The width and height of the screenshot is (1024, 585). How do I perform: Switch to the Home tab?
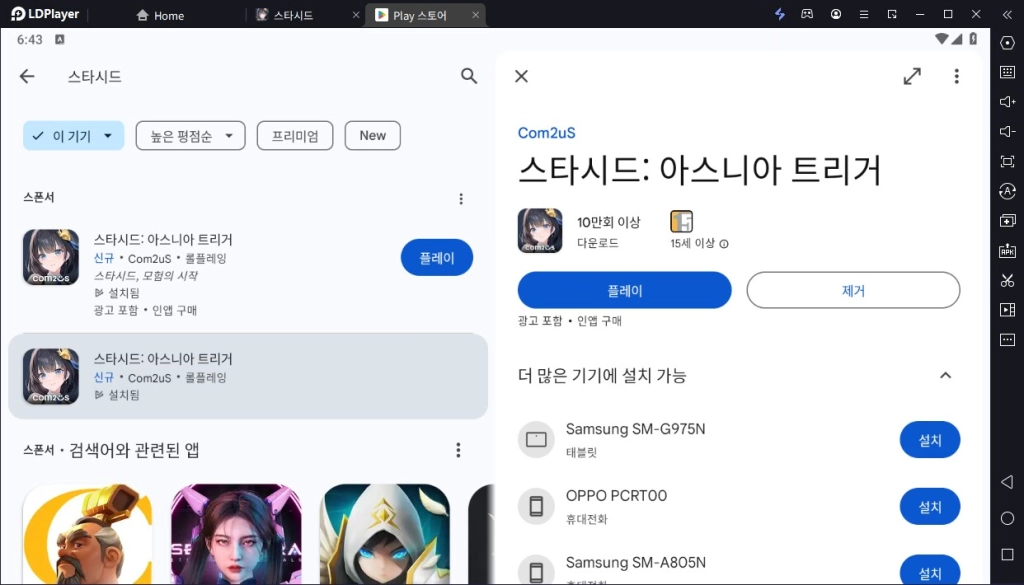(160, 15)
